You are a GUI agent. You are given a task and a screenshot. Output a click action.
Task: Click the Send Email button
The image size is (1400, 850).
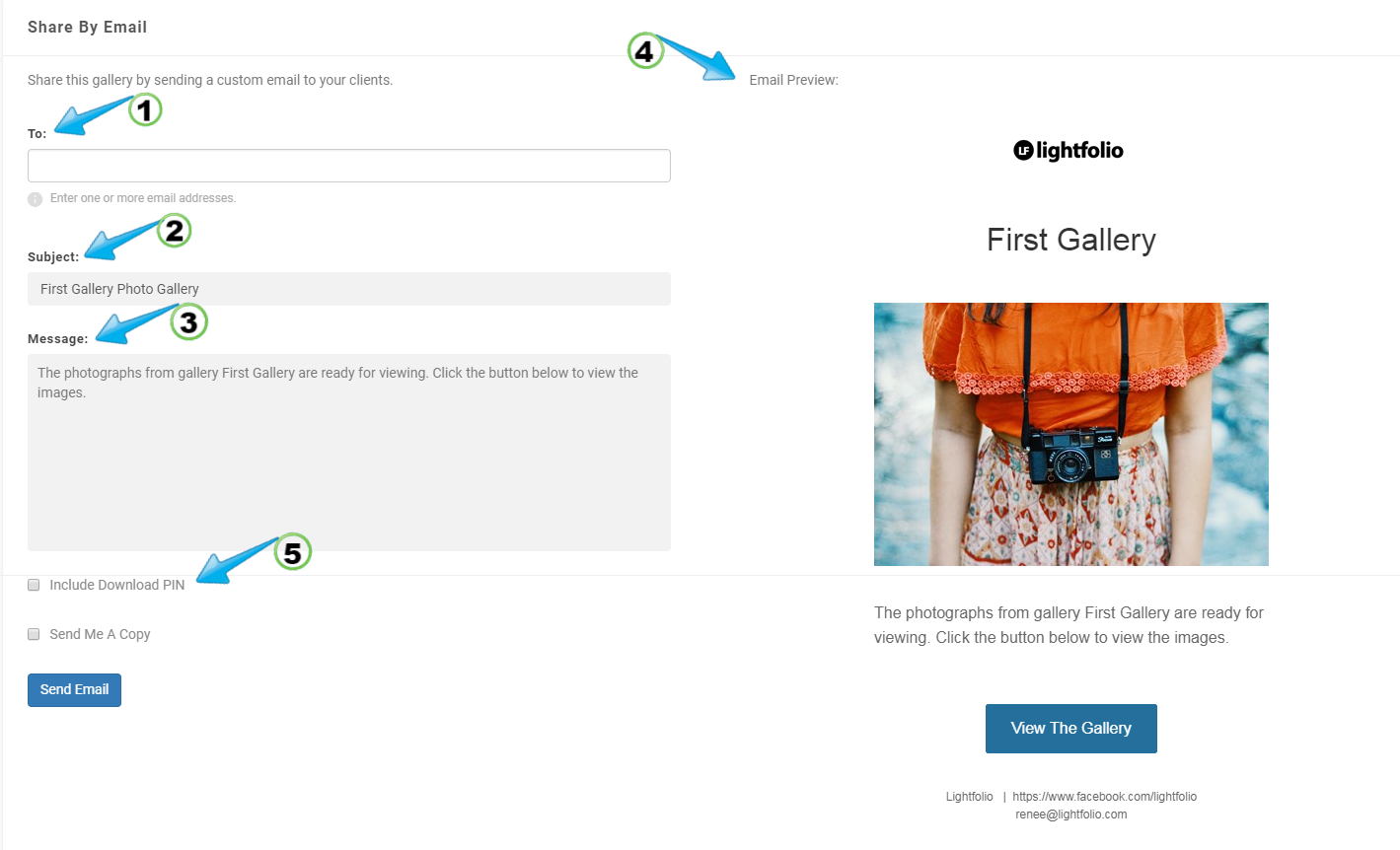point(74,690)
